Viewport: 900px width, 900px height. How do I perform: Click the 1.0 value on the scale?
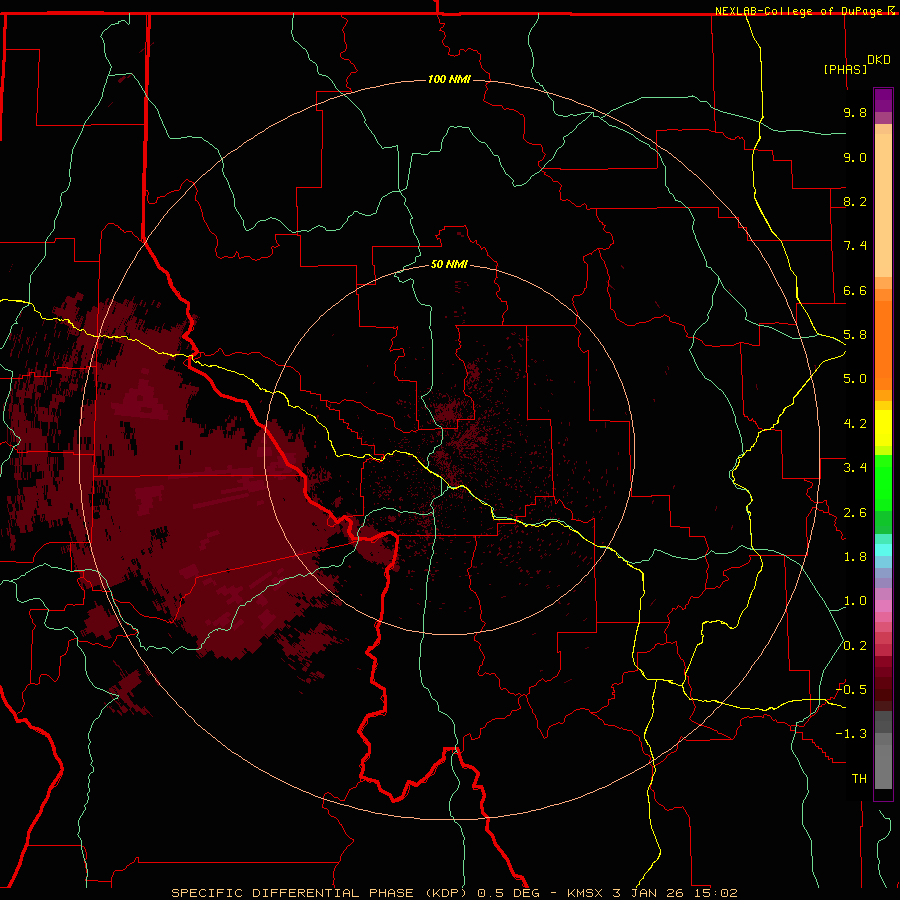point(855,601)
